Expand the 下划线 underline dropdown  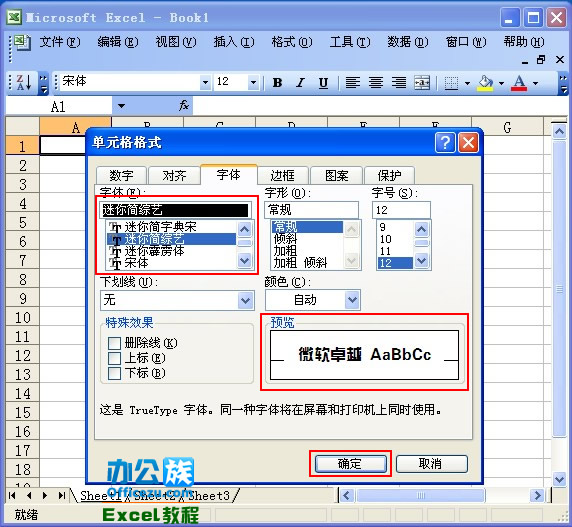(x=246, y=301)
